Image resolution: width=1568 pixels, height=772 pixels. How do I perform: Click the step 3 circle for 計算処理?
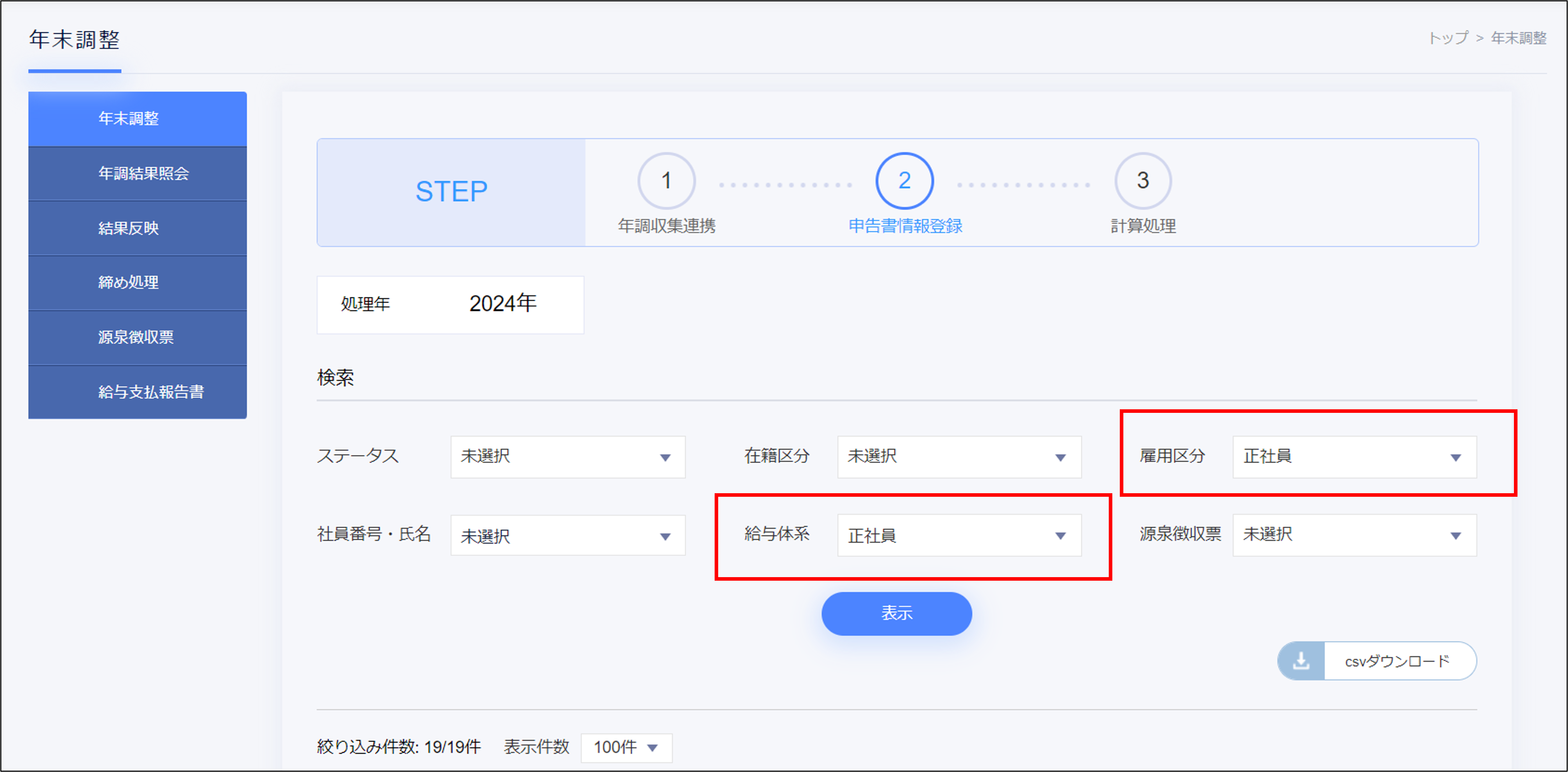point(1143,180)
